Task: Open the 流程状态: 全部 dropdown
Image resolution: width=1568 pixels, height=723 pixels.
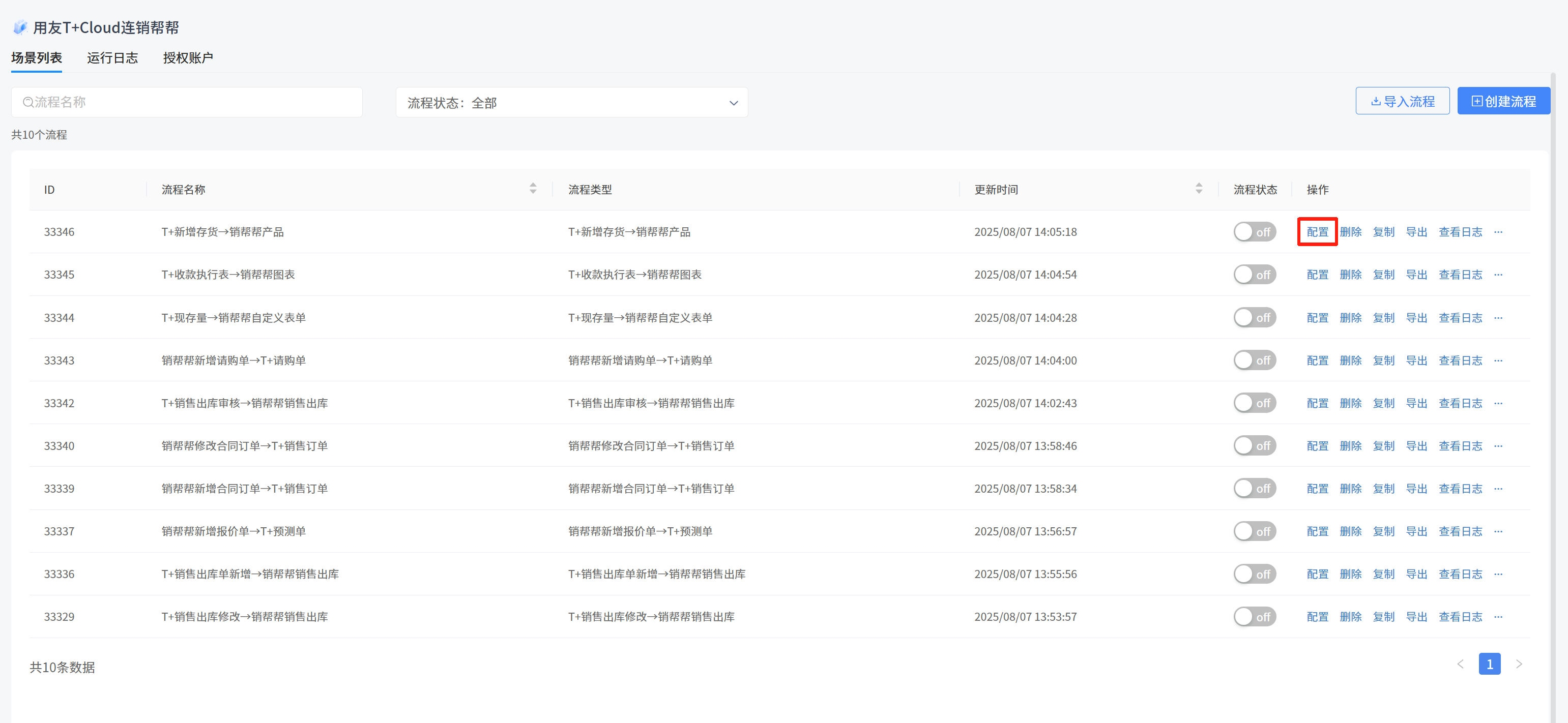Action: tap(571, 103)
